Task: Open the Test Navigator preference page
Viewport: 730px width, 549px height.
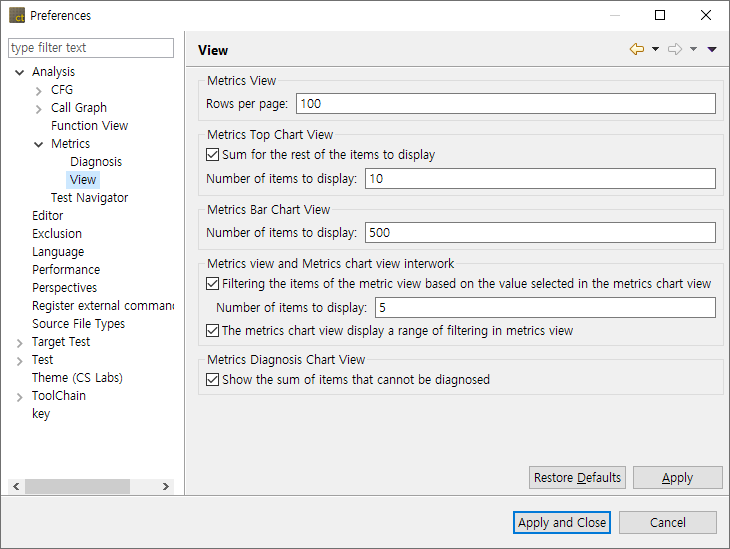Action: (89, 198)
